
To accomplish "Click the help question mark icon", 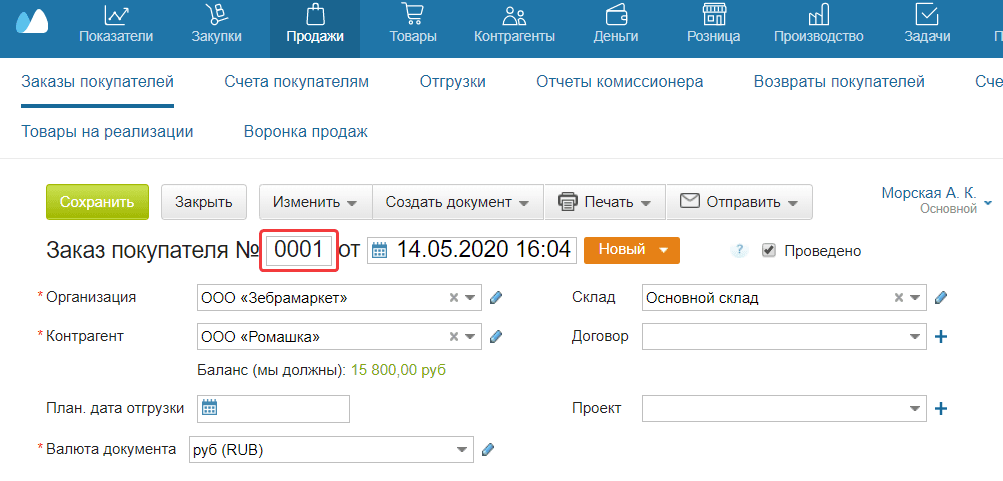I will [x=739, y=251].
